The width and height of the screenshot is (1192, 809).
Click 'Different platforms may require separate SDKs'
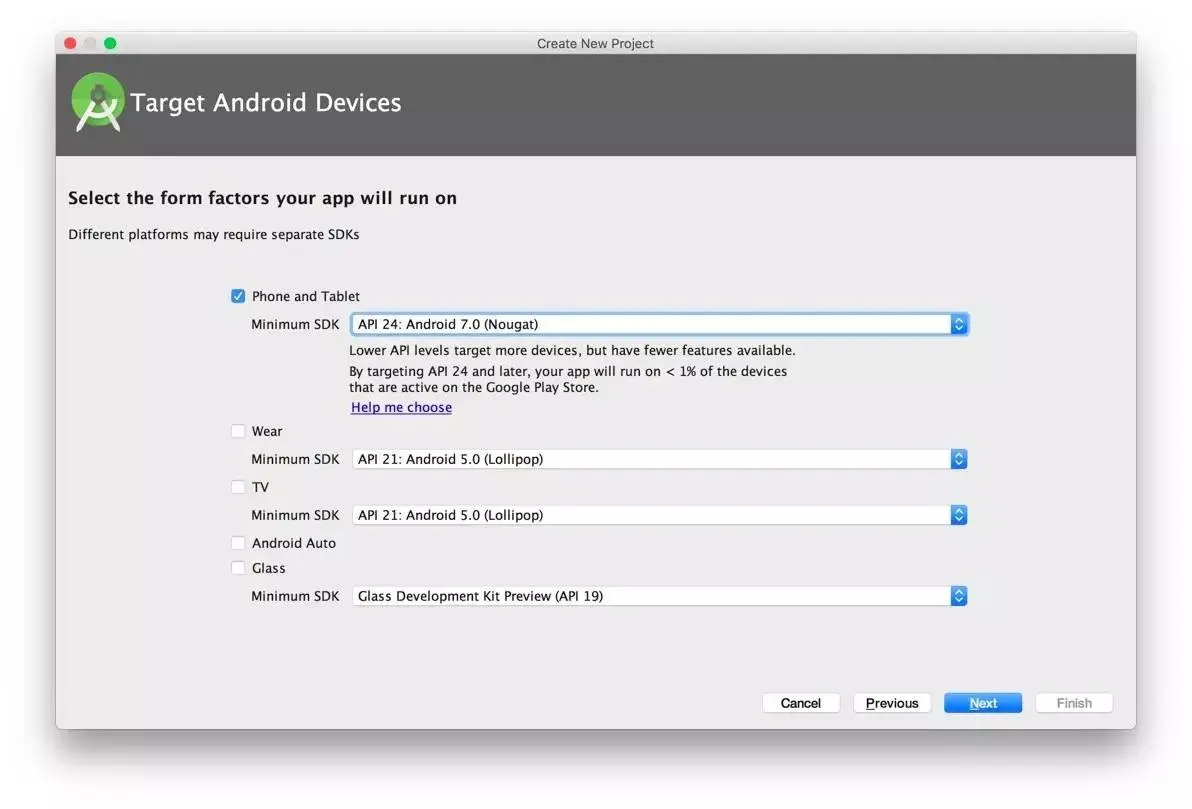tap(214, 234)
